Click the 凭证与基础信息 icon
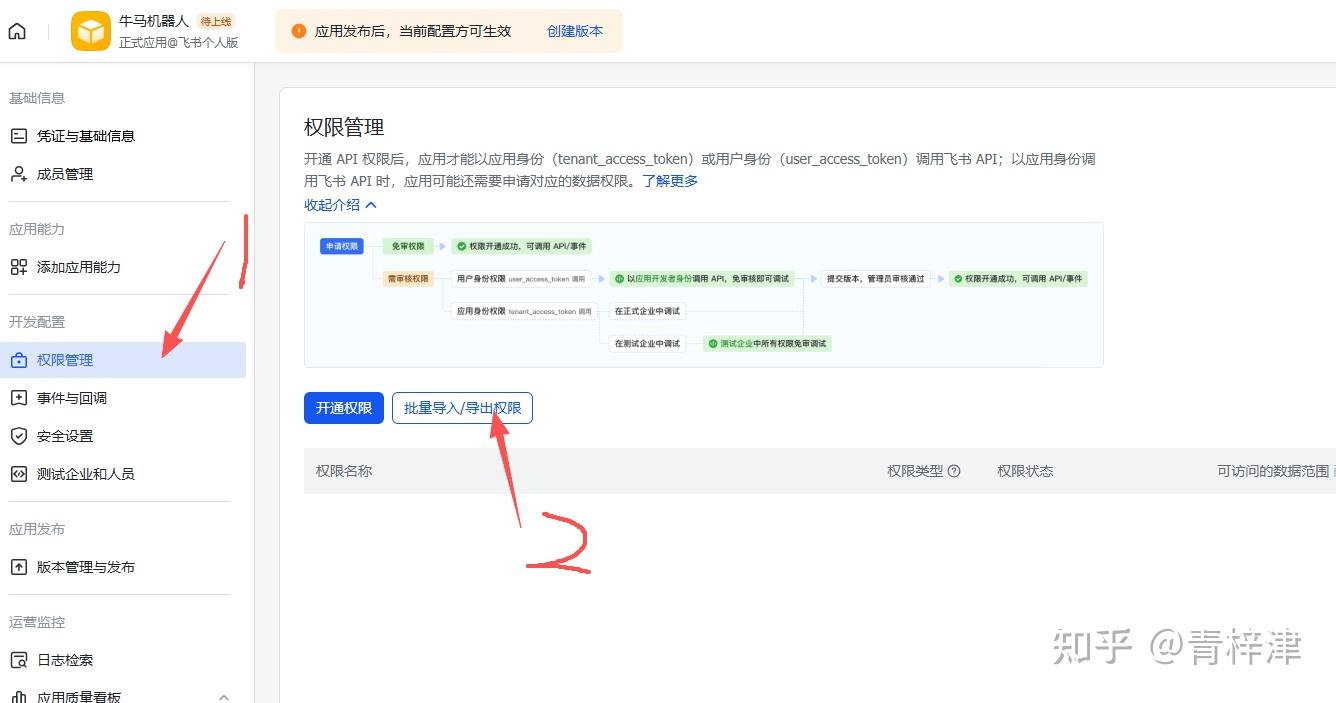Screen dimensions: 1336x703 click(x=18, y=136)
